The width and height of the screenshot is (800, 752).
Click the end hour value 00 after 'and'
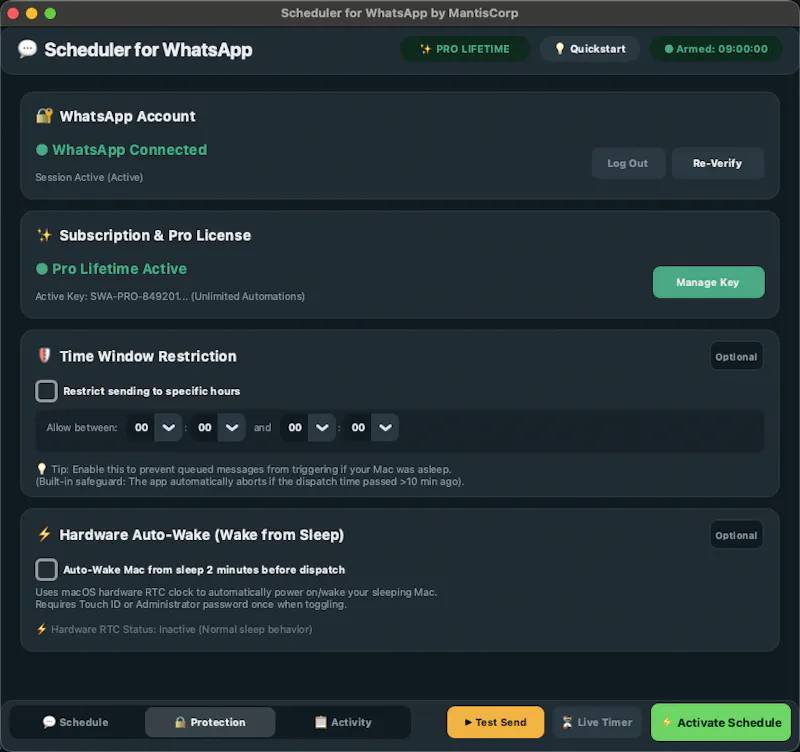point(295,427)
